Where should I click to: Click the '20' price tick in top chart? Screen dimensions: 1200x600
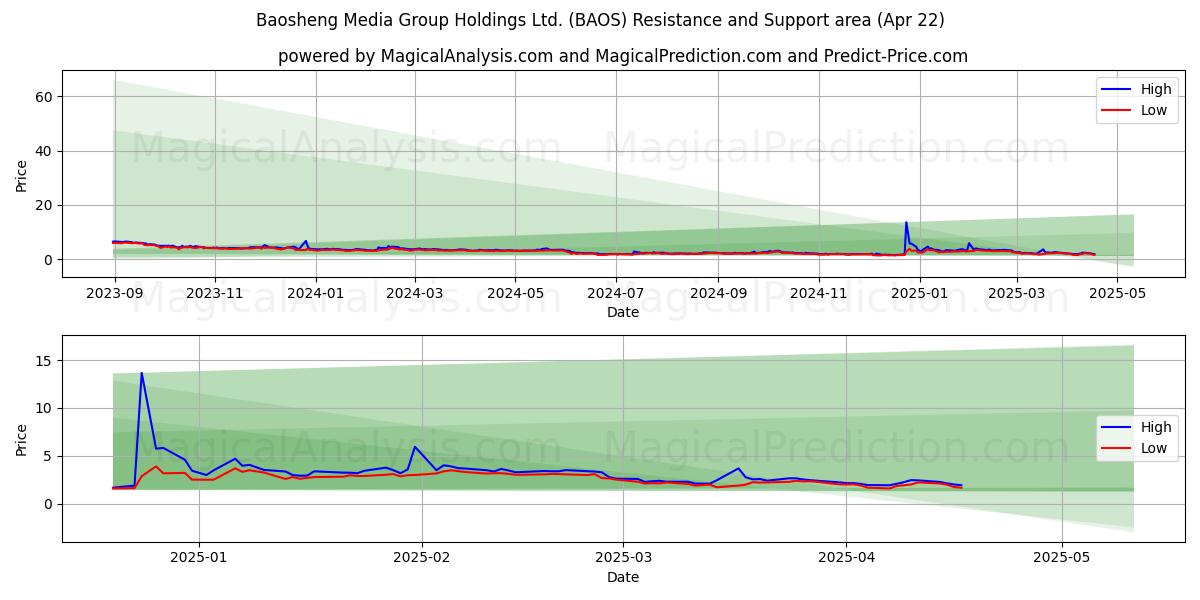coord(46,206)
